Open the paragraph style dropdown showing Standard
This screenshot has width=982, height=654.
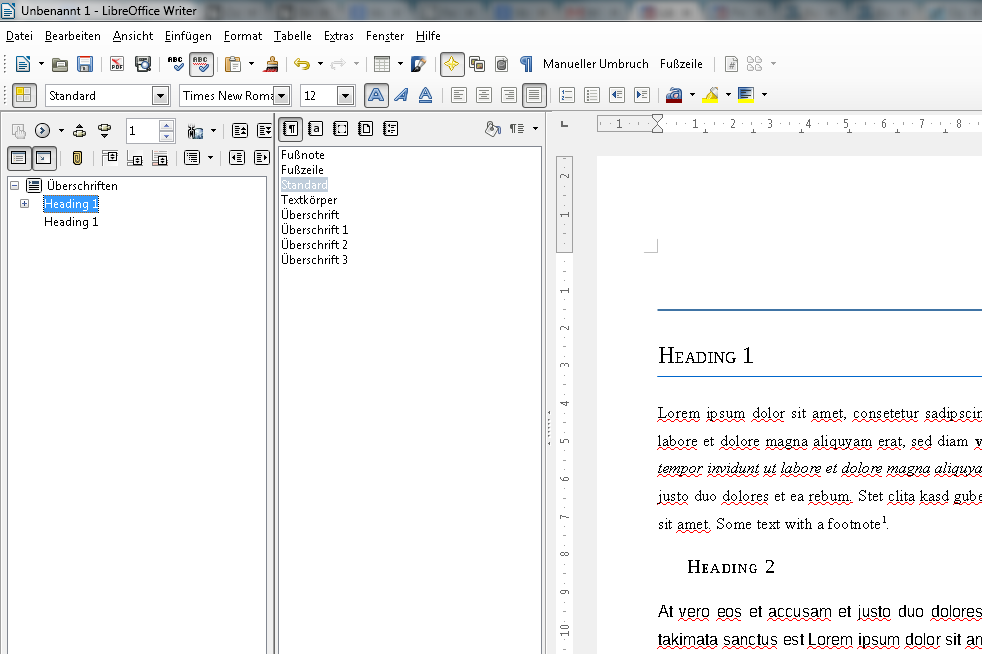[x=161, y=96]
